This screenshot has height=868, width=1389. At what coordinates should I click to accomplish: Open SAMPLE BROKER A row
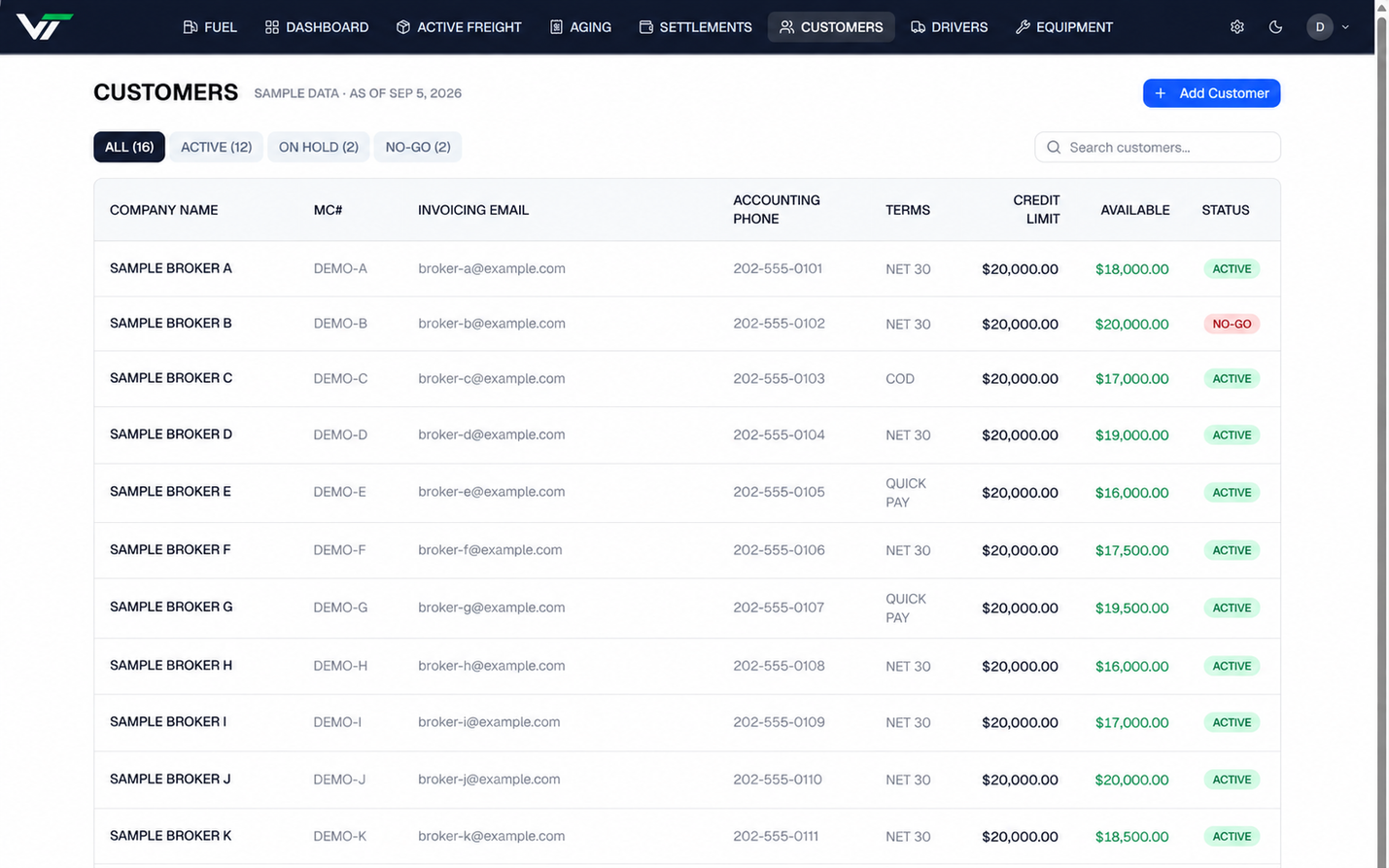(686, 269)
